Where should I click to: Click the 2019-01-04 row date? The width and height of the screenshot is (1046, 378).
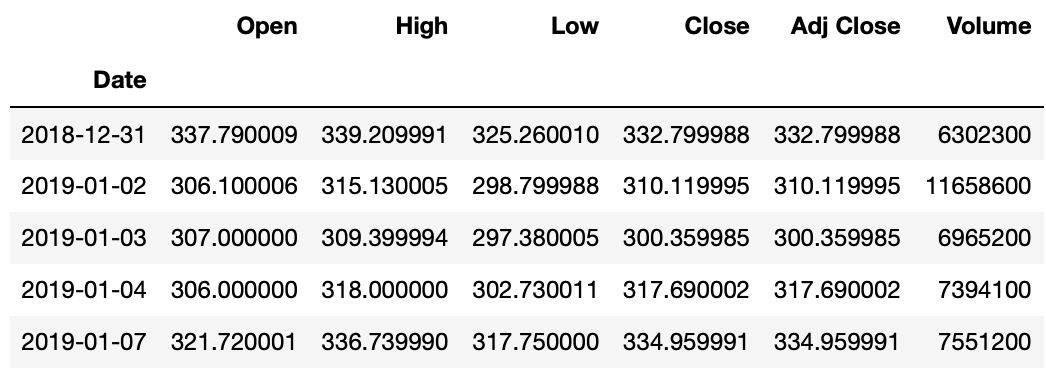click(83, 289)
